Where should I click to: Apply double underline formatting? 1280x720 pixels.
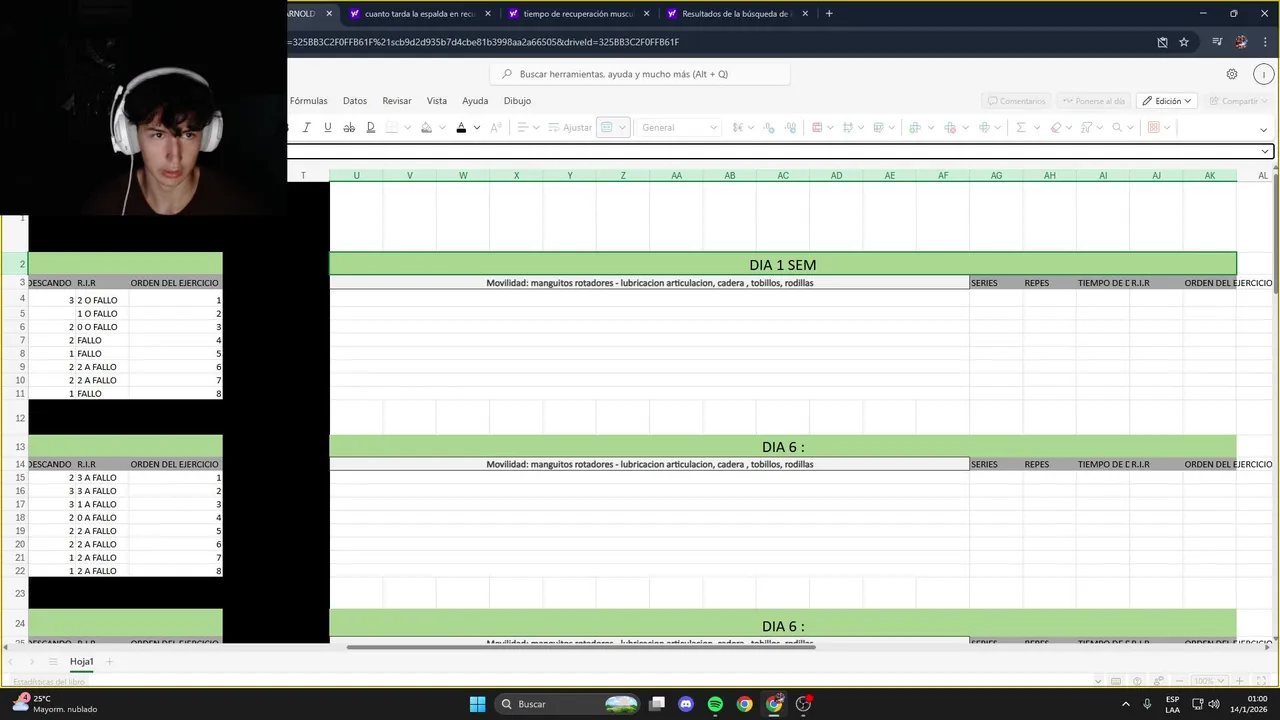click(370, 128)
